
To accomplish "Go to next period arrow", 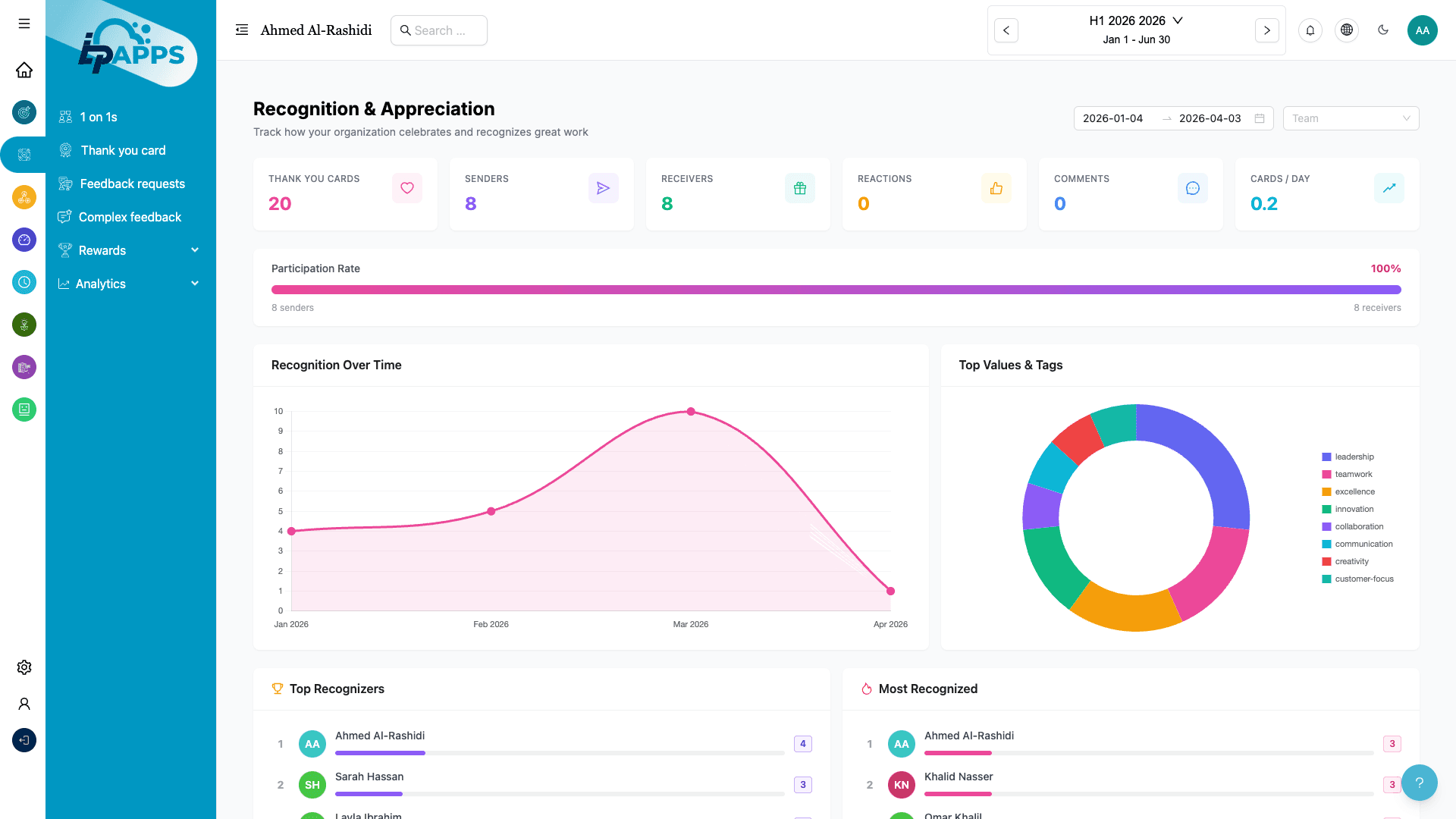I will (x=1267, y=30).
